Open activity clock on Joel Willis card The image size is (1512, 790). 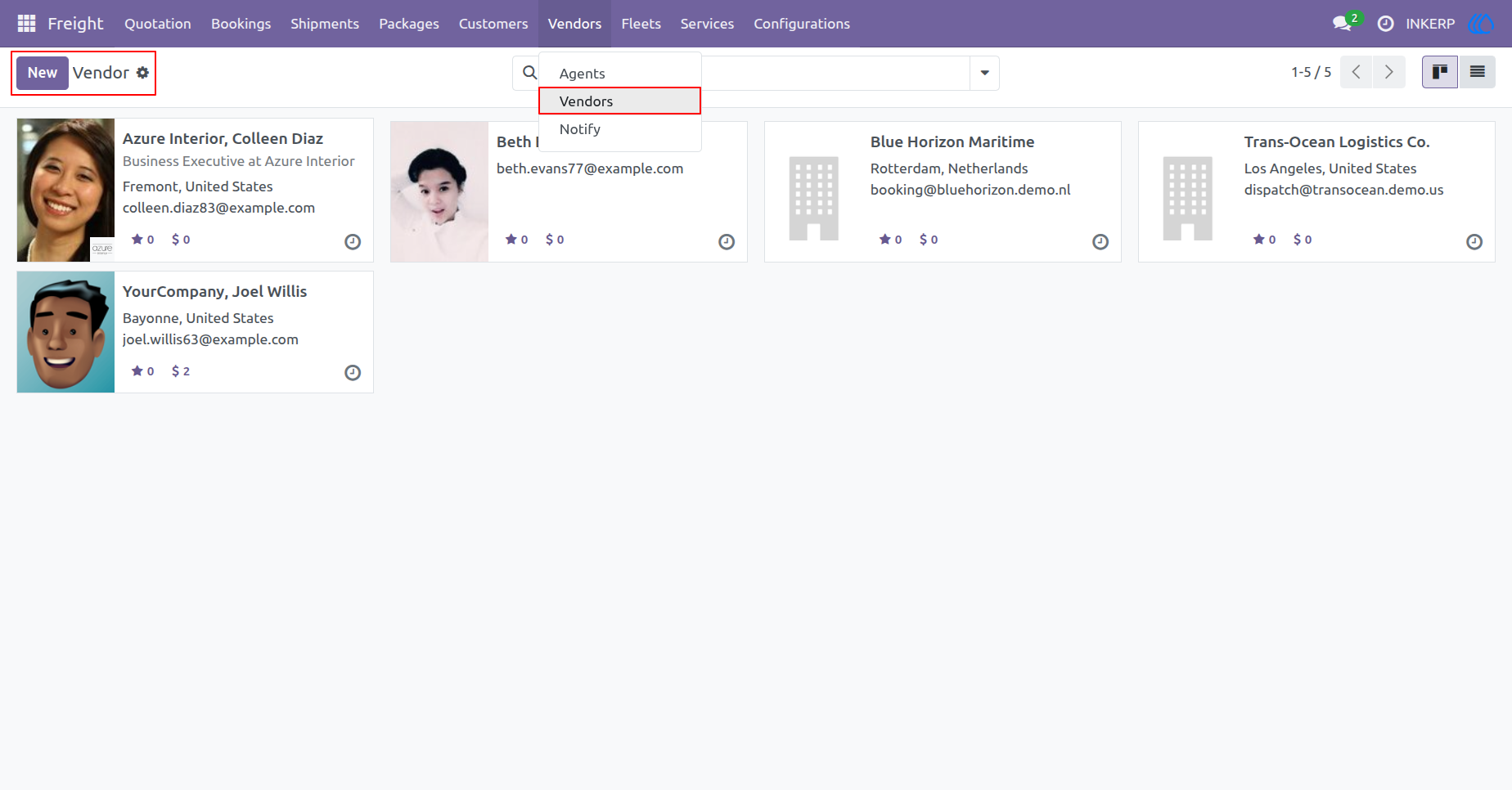click(x=353, y=373)
